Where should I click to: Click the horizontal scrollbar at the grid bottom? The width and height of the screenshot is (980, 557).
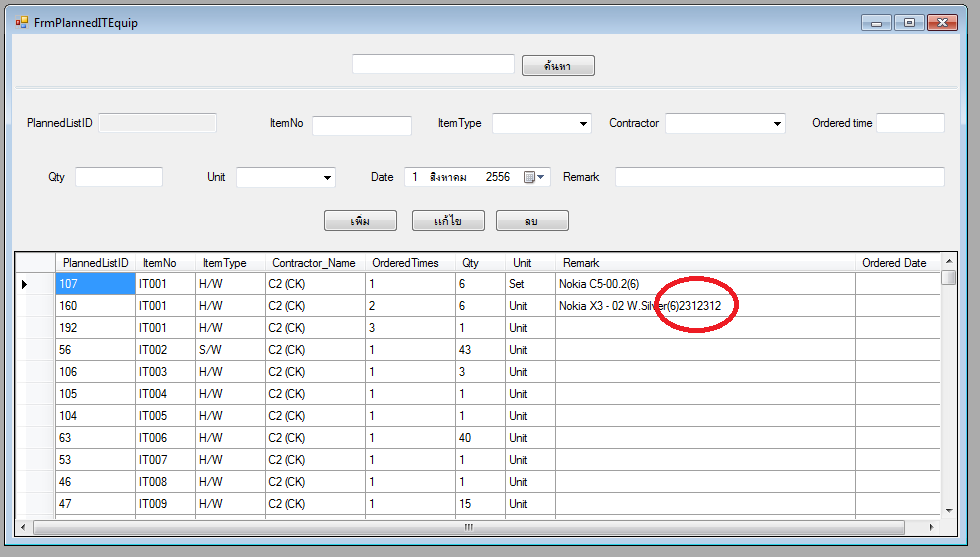[468, 527]
